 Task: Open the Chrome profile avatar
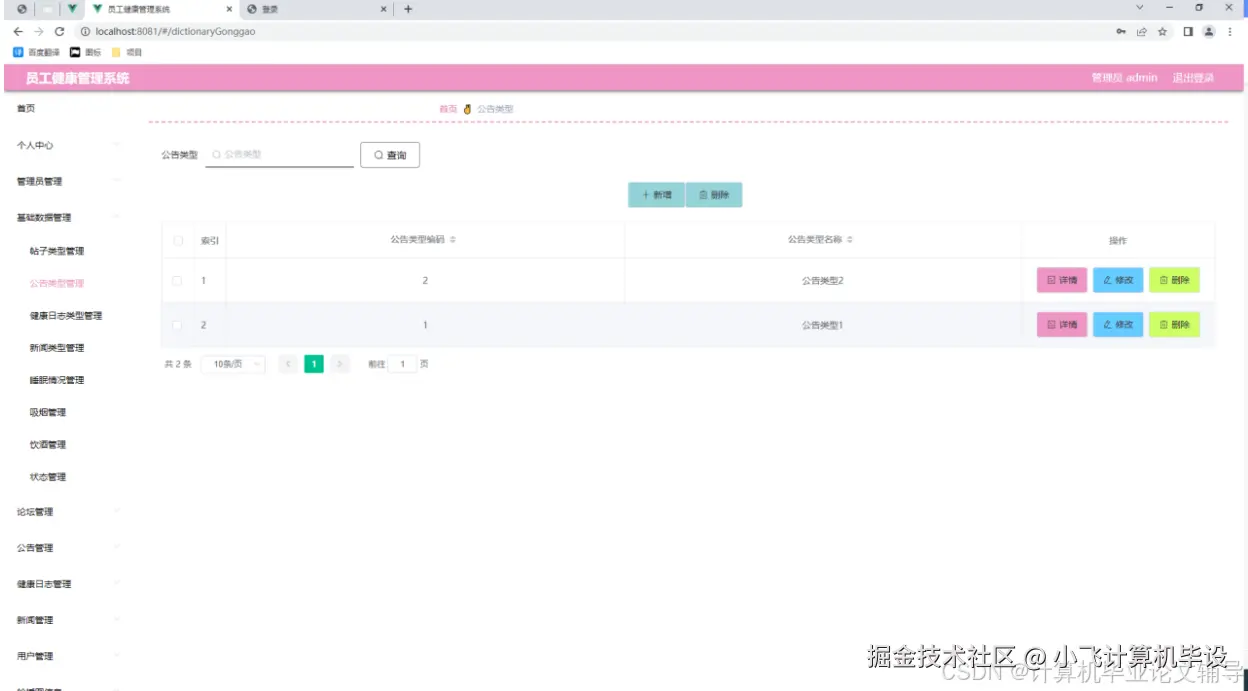1208,31
